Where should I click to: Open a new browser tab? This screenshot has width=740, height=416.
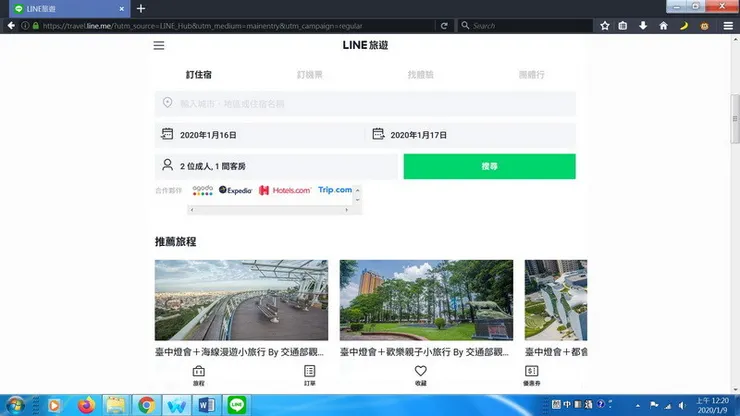pyautogui.click(x=141, y=8)
